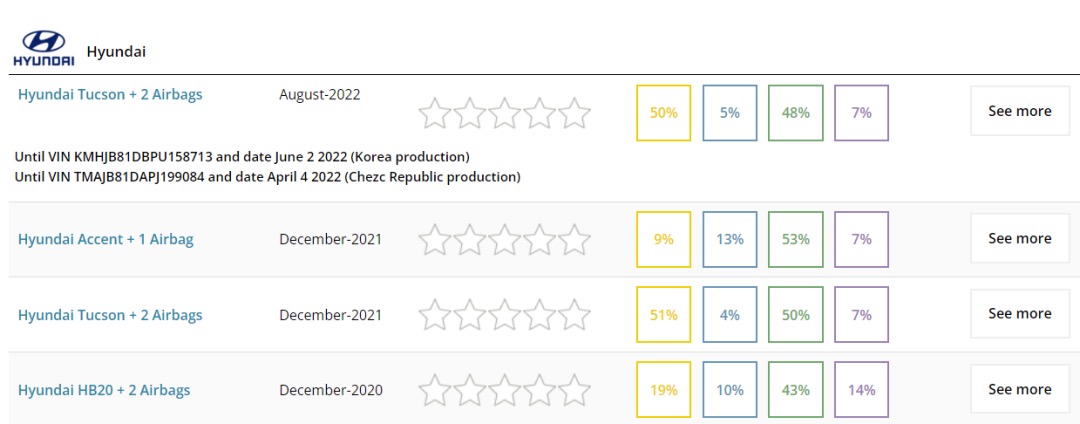Open the Hyundai HB20 + 2 Airbags link
The image size is (1080, 424).
click(104, 390)
